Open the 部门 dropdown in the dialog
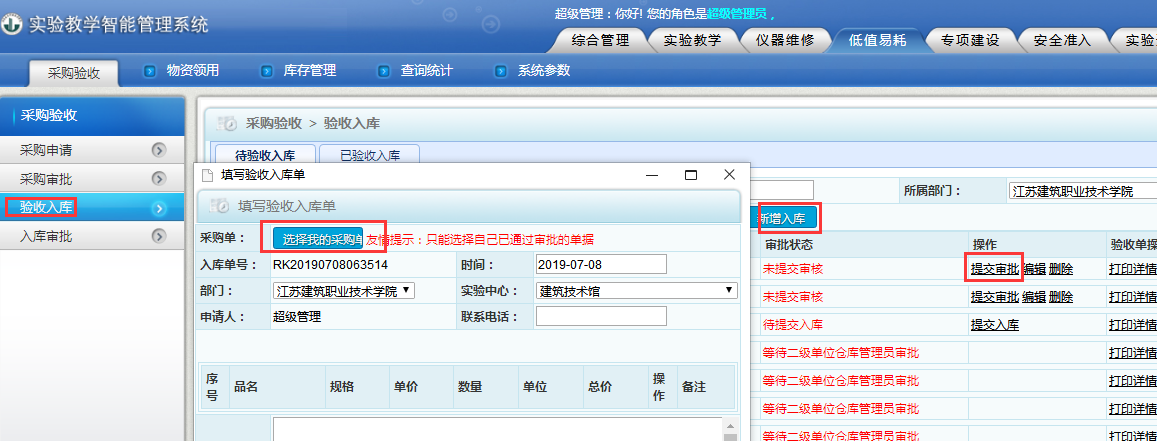The width and height of the screenshot is (1157, 441). pos(344,291)
